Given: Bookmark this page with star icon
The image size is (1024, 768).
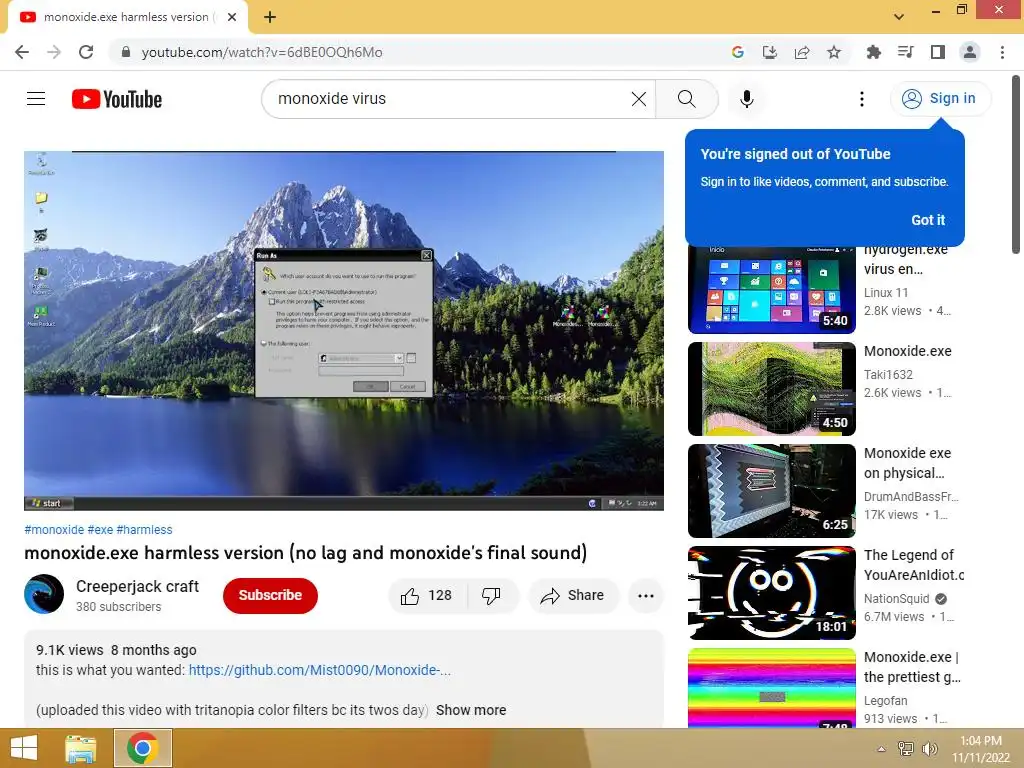Looking at the screenshot, I should click(834, 52).
